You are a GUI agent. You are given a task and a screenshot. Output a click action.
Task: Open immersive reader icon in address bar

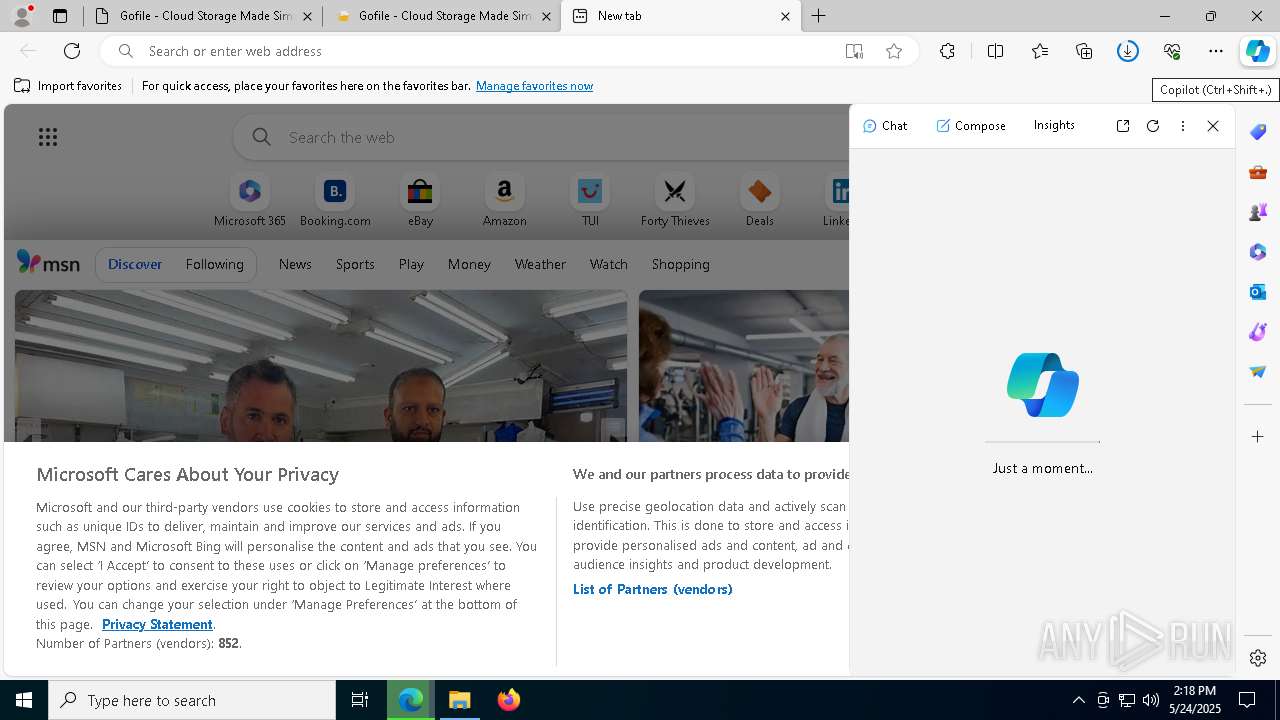[x=854, y=51]
